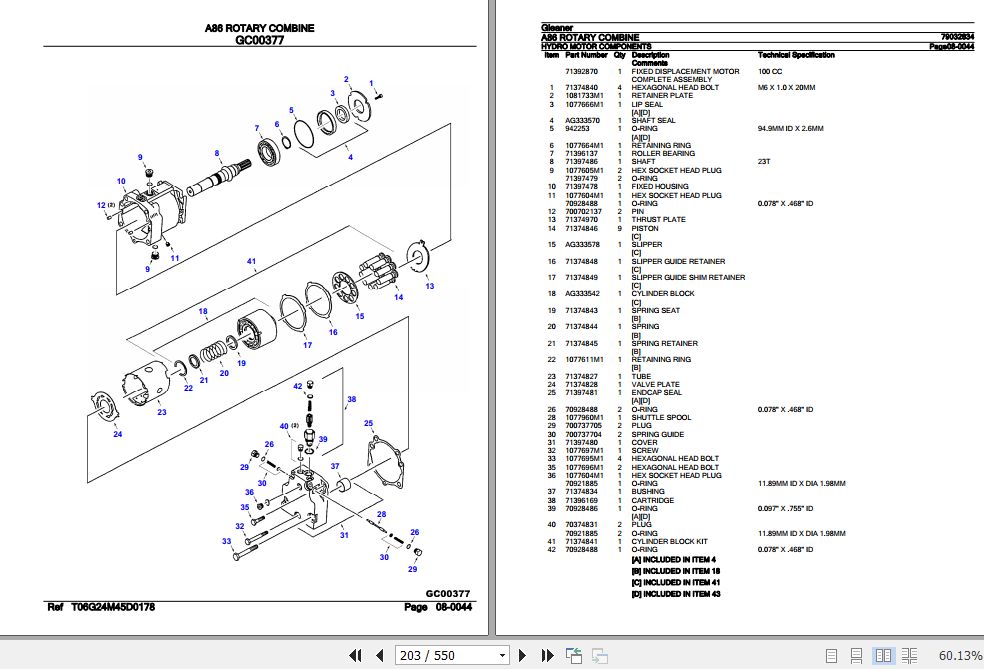The height and width of the screenshot is (669, 984).
Task: Select the continuous scrolling view icon
Action: pyautogui.click(x=855, y=655)
